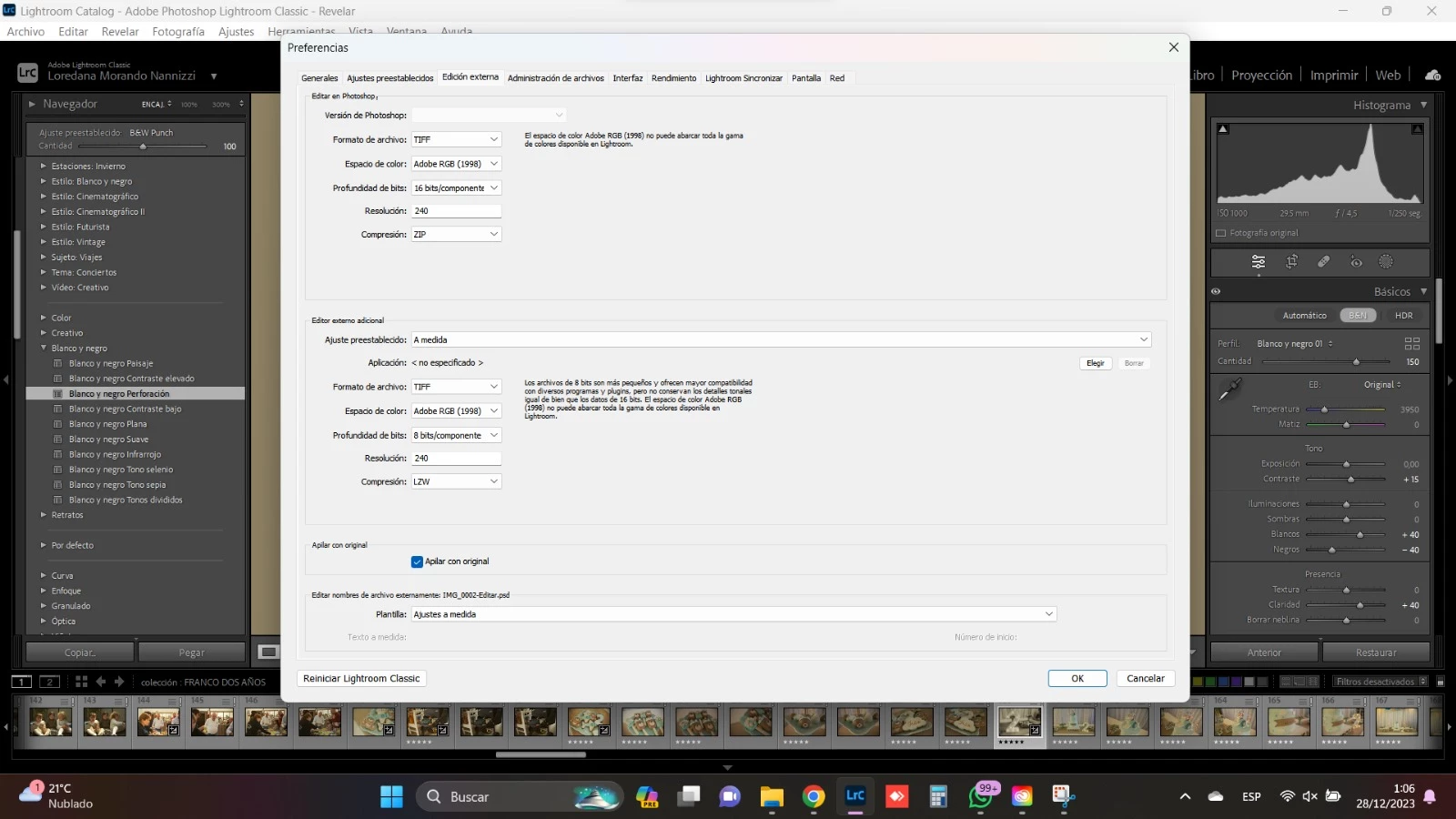Toggle shadow clipping indicator in histogram
The height and width of the screenshot is (819, 1456).
[1223, 129]
